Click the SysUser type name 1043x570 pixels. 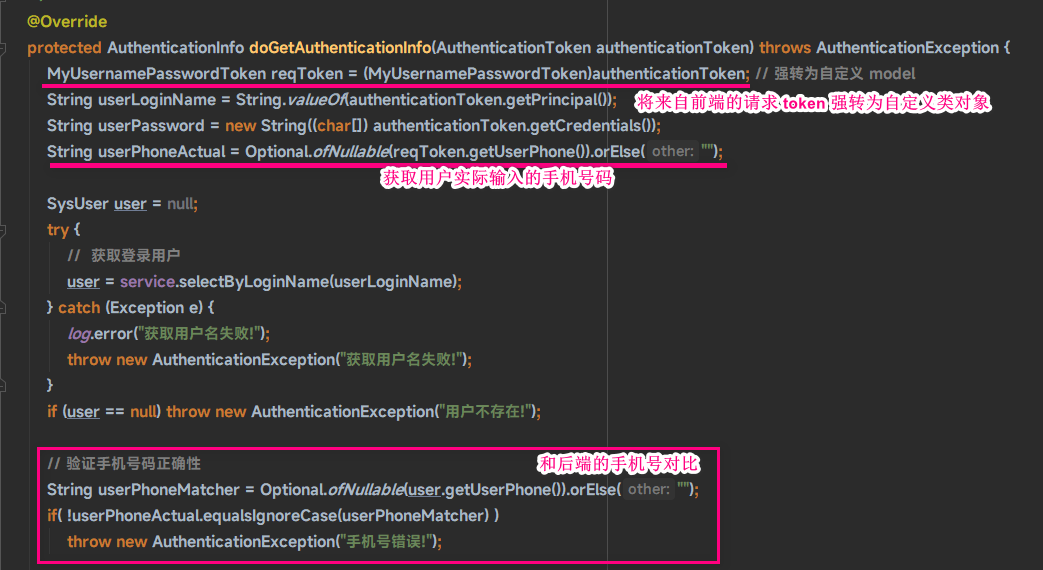[x=78, y=204]
